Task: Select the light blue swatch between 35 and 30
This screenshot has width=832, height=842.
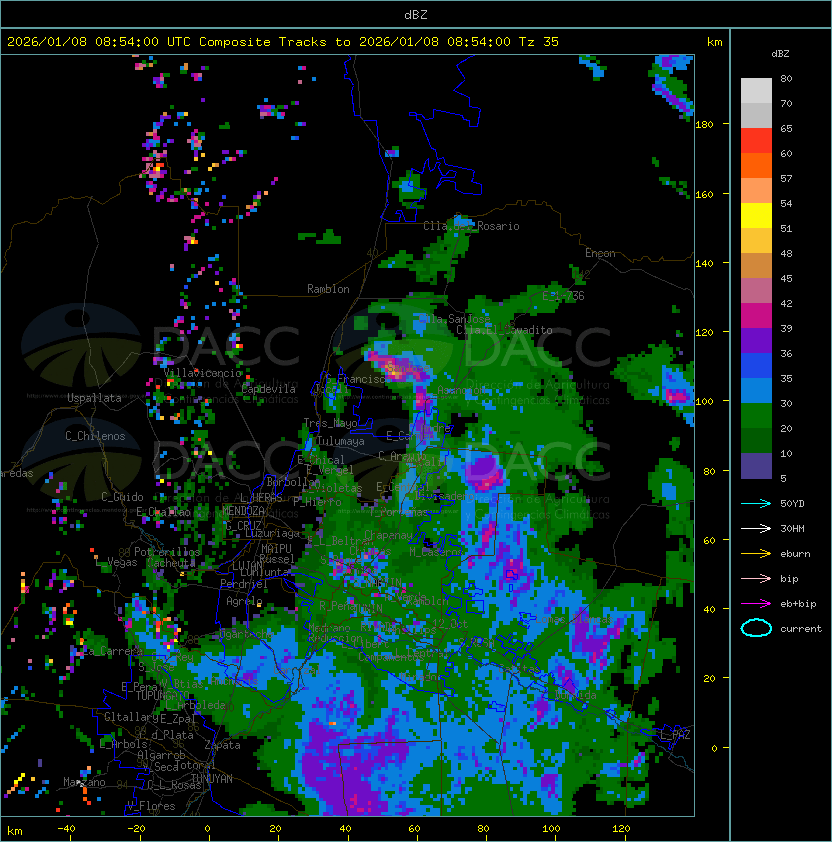Action: point(756,391)
